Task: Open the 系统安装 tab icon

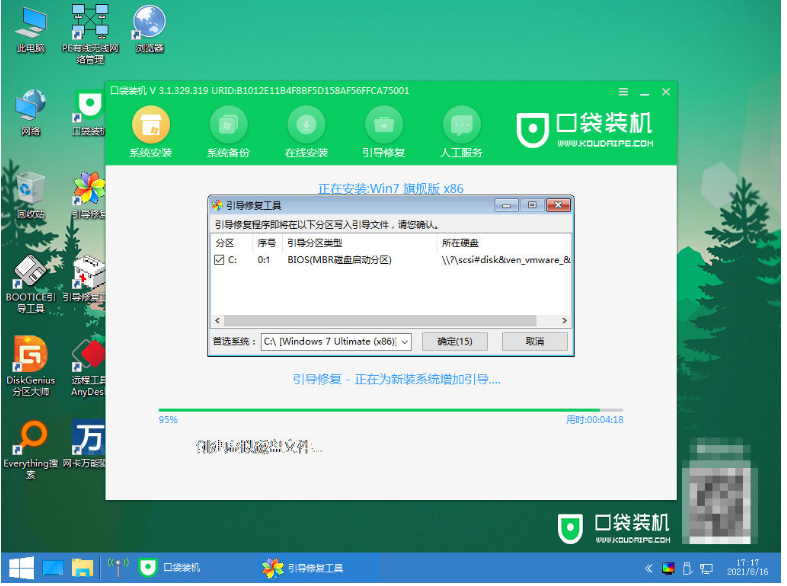Action: [x=151, y=125]
